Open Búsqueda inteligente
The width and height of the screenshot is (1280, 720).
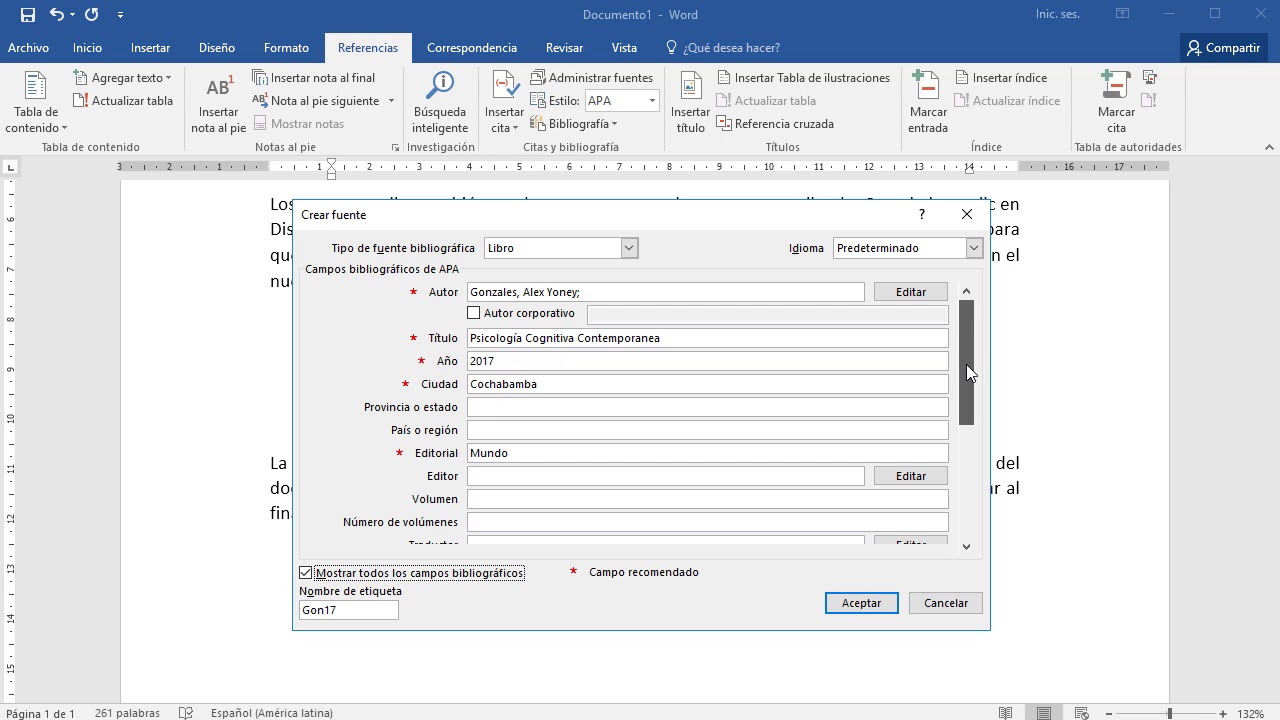440,102
